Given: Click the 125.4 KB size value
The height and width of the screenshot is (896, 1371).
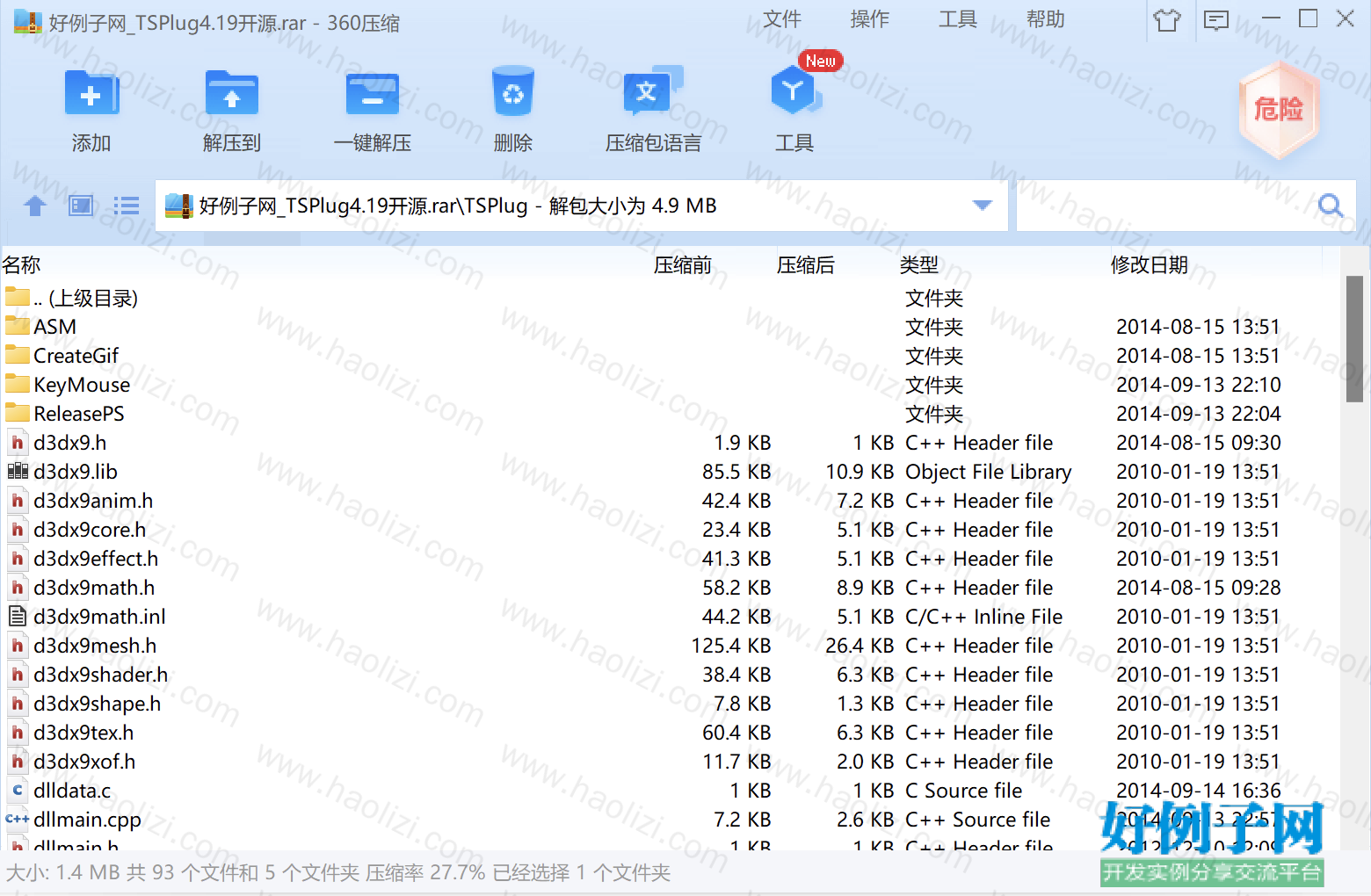Looking at the screenshot, I should (731, 645).
